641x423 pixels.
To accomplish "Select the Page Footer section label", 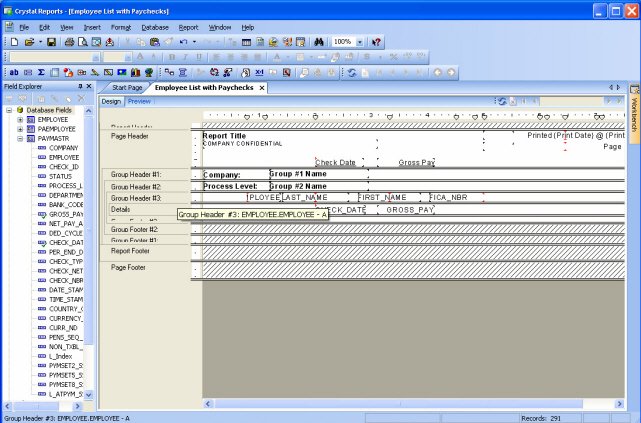I will pyautogui.click(x=128, y=267).
